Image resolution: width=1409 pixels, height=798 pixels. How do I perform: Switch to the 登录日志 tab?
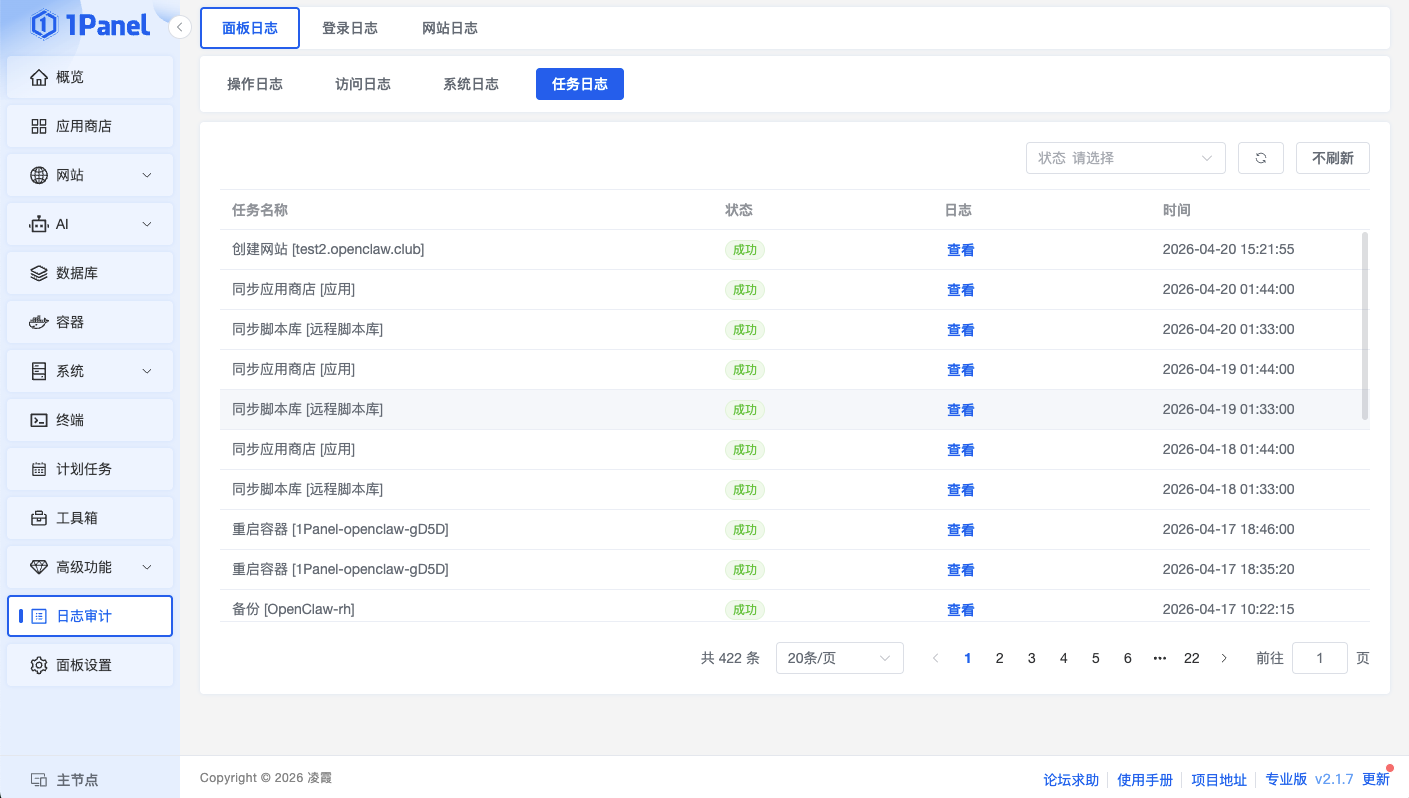pyautogui.click(x=350, y=28)
